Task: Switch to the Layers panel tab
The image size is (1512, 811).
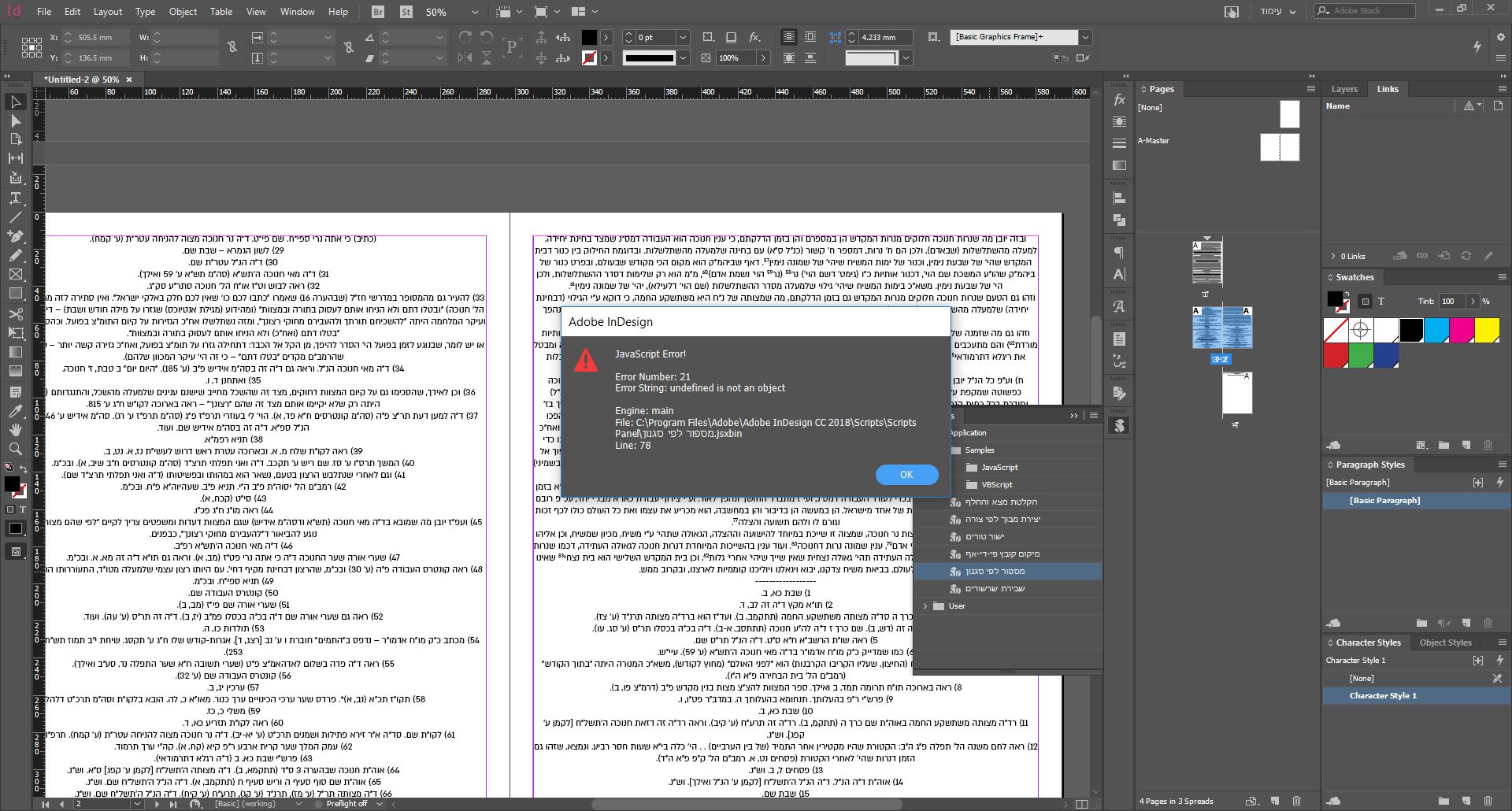Action: (x=1344, y=89)
